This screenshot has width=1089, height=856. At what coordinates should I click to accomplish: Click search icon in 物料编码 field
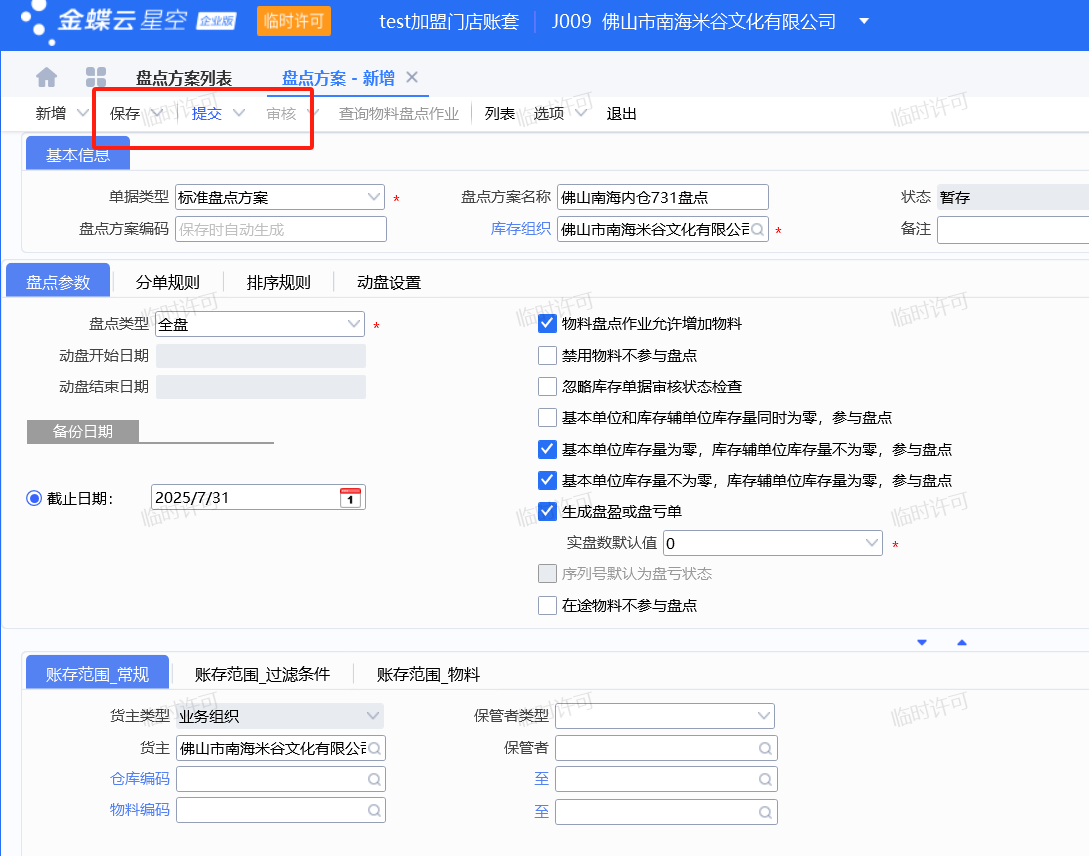[x=374, y=810]
